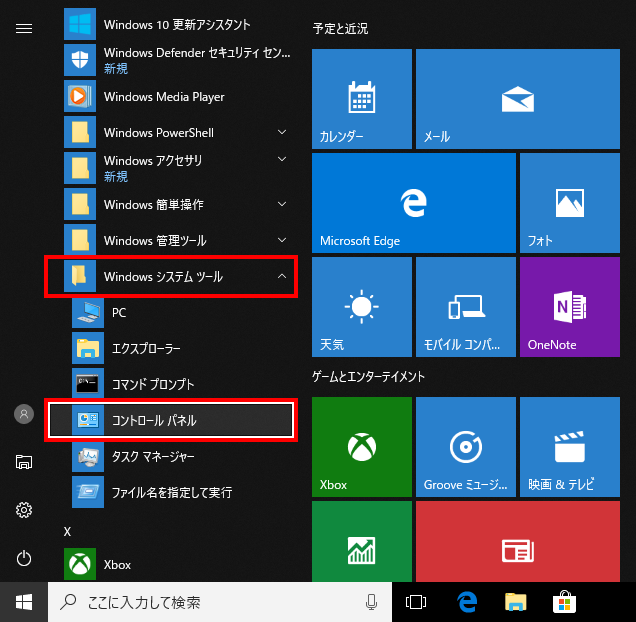
Task: Launch the Xbox green tile
Action: [x=361, y=446]
